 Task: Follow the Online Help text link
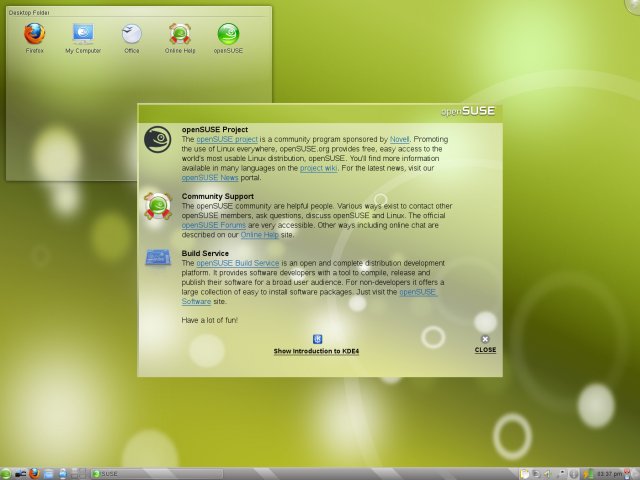pos(260,235)
